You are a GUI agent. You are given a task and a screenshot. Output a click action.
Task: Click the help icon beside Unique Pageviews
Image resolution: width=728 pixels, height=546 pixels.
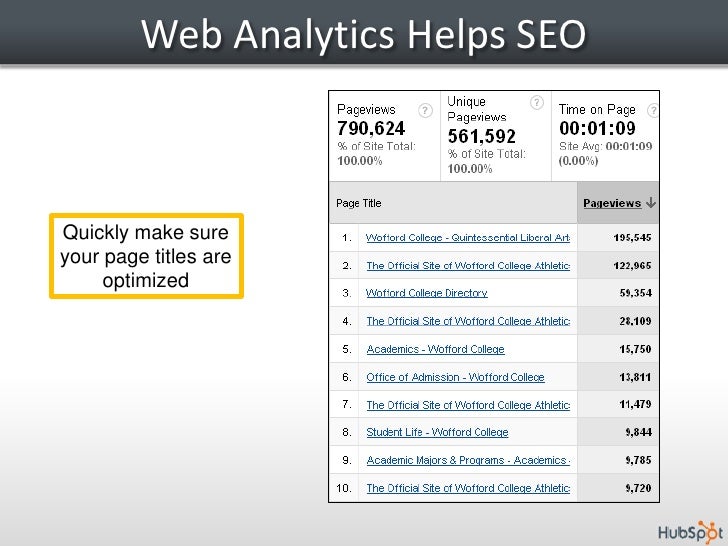tap(537, 103)
